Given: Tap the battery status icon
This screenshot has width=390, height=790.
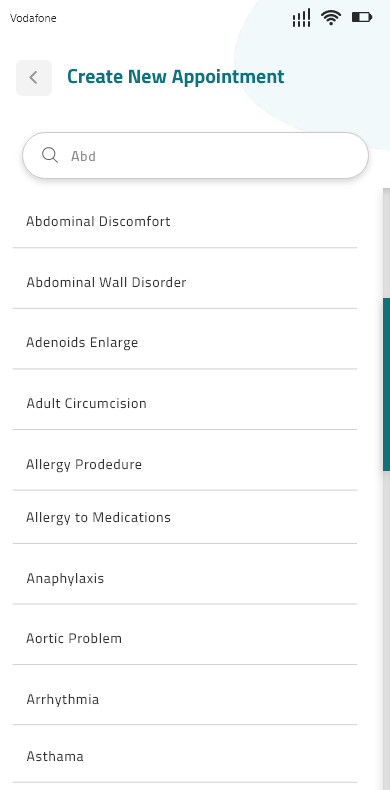Looking at the screenshot, I should (362, 18).
